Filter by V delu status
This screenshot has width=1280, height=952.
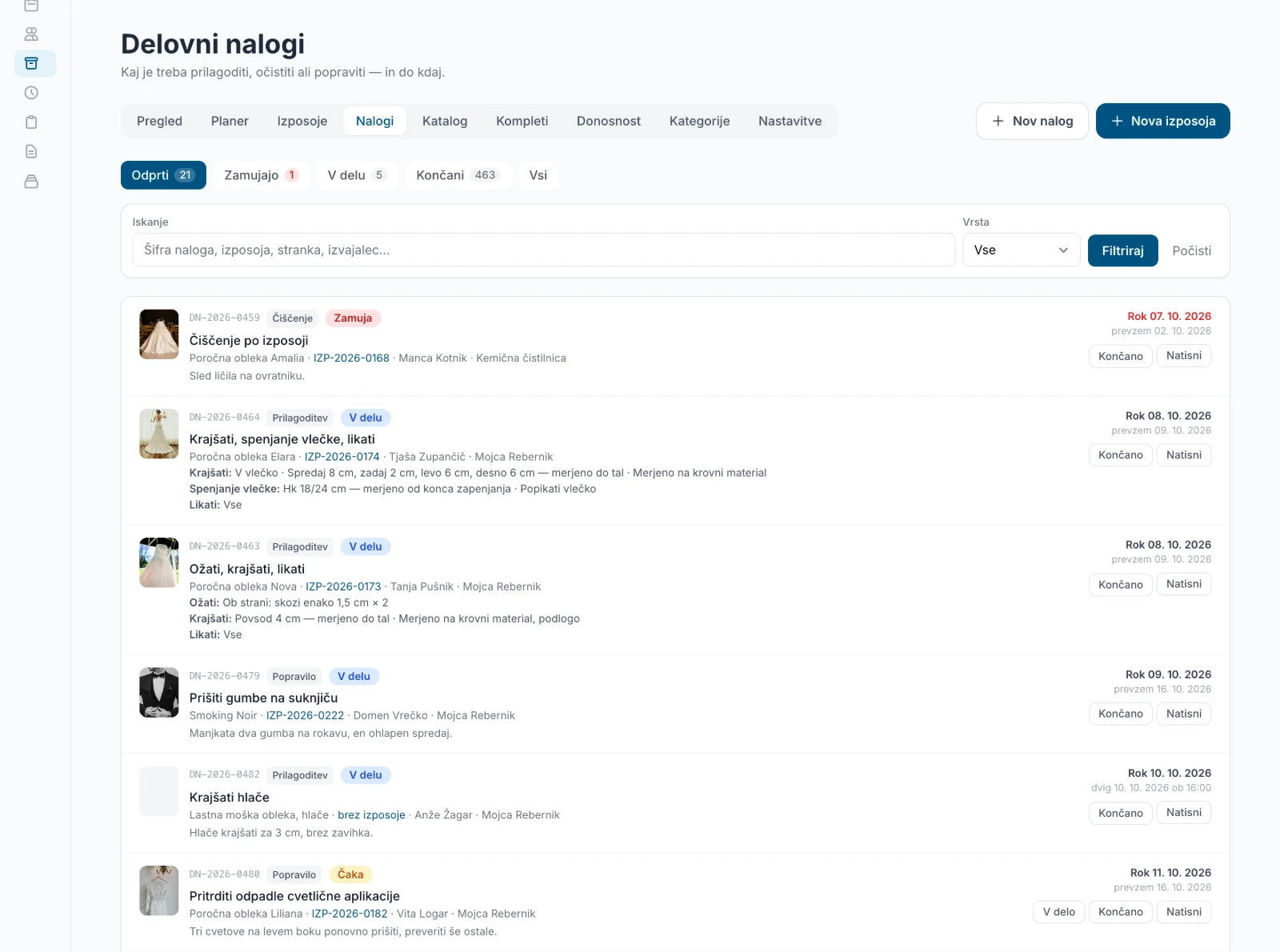click(357, 175)
